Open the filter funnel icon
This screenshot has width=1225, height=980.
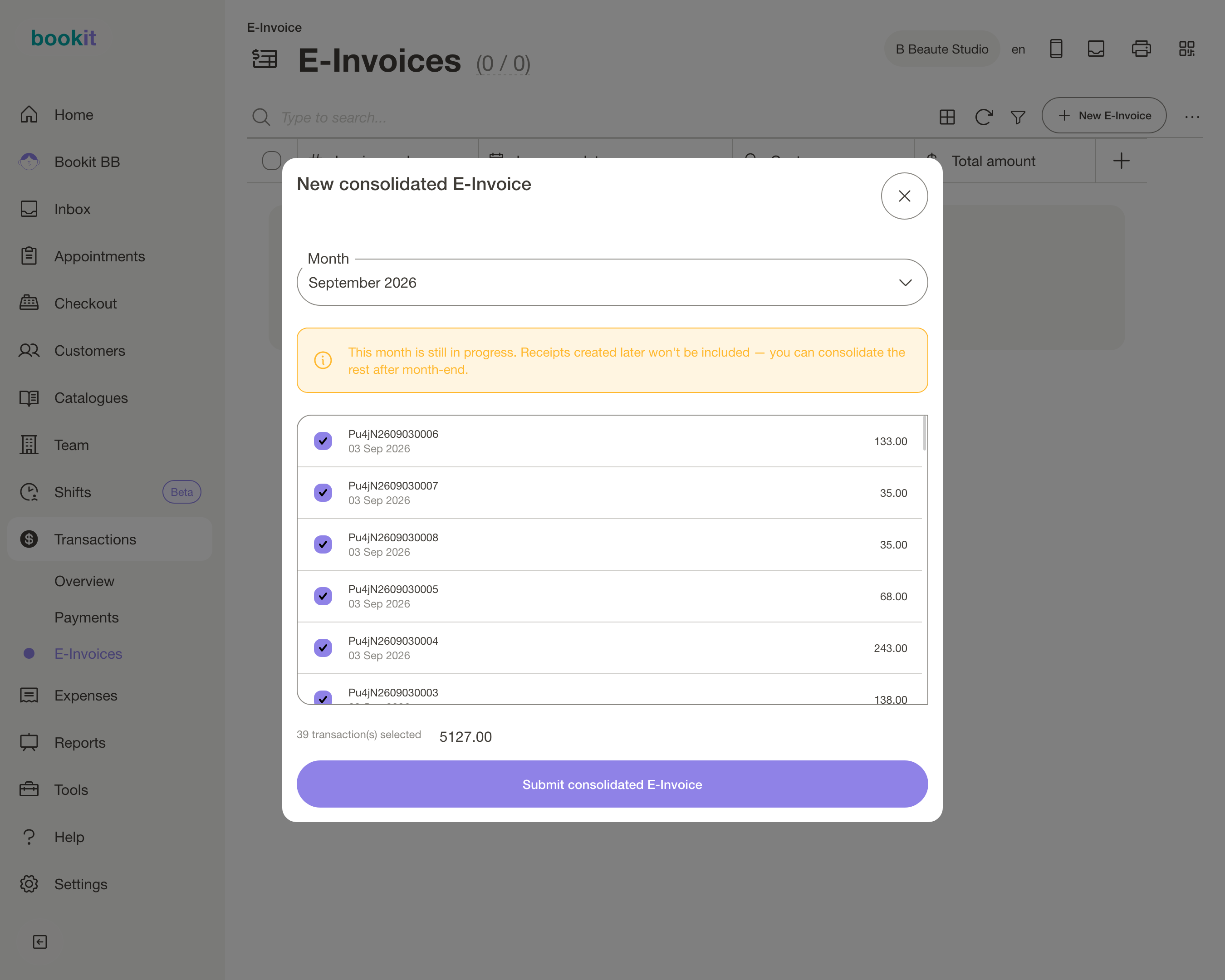pyautogui.click(x=1018, y=117)
